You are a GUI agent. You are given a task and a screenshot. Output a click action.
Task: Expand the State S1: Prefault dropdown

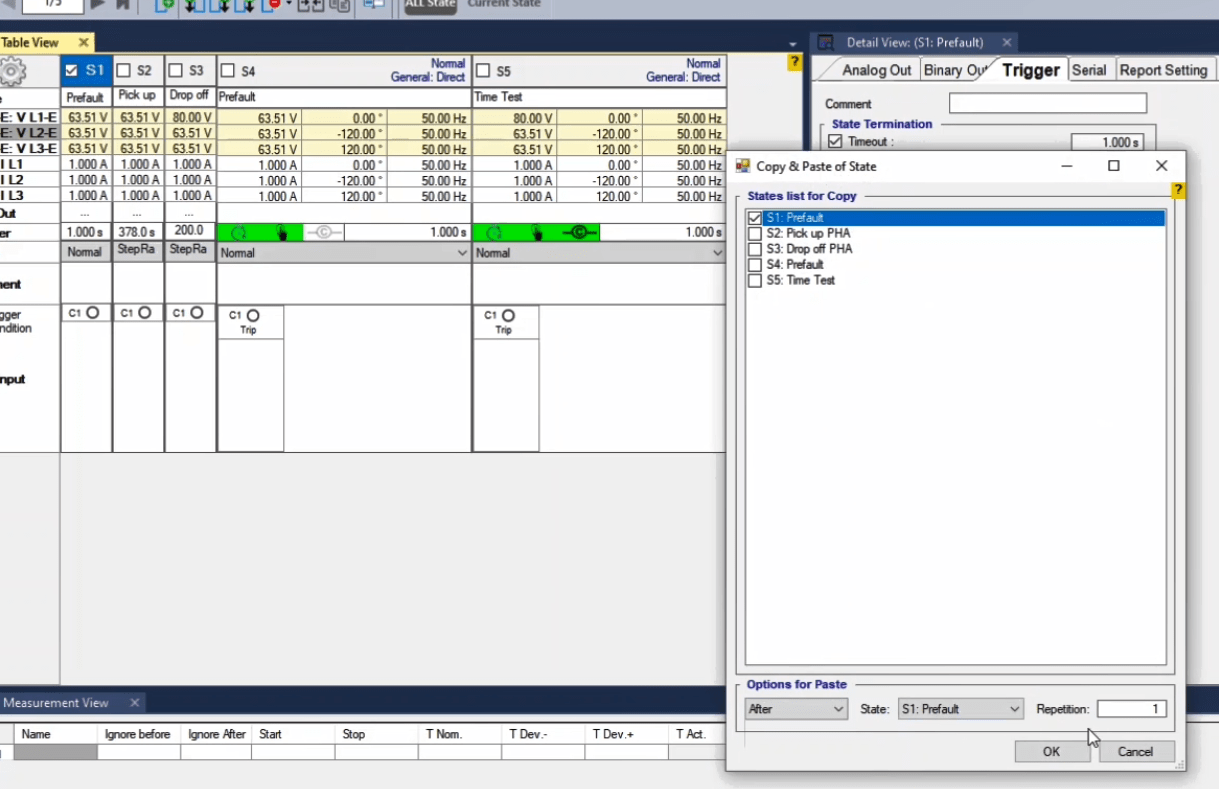click(960, 709)
